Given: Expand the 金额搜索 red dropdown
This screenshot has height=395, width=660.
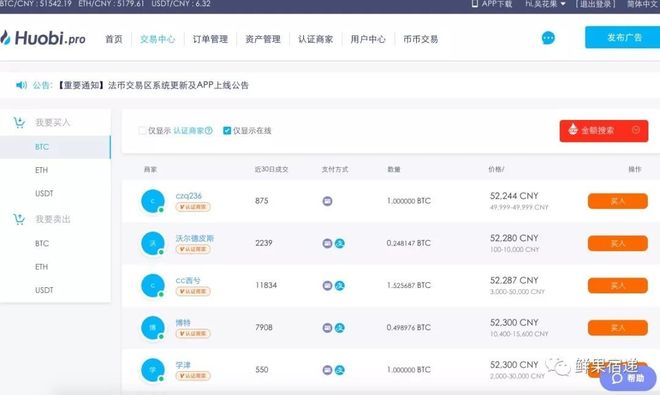Looking at the screenshot, I should [604, 131].
